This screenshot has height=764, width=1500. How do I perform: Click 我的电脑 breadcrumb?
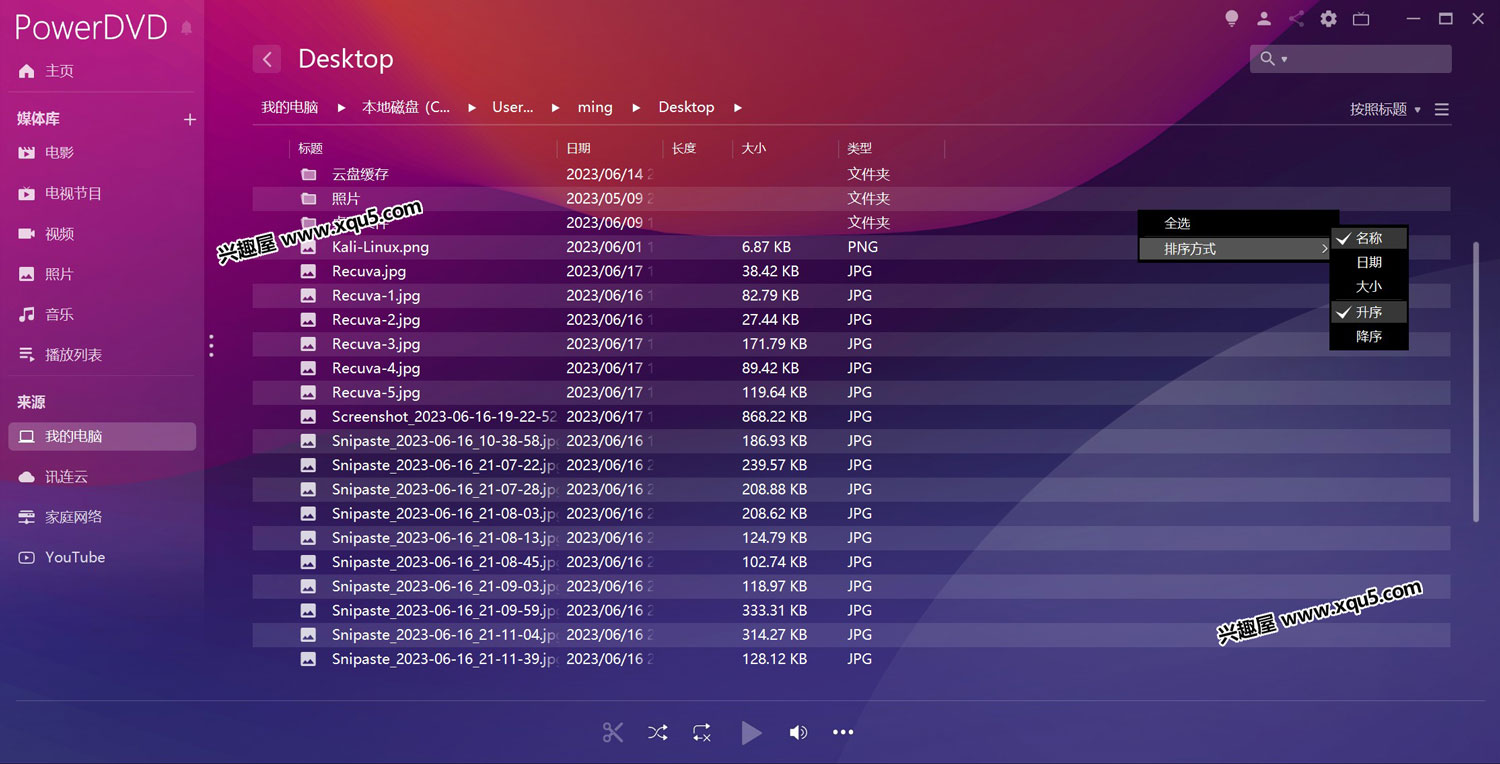point(290,108)
